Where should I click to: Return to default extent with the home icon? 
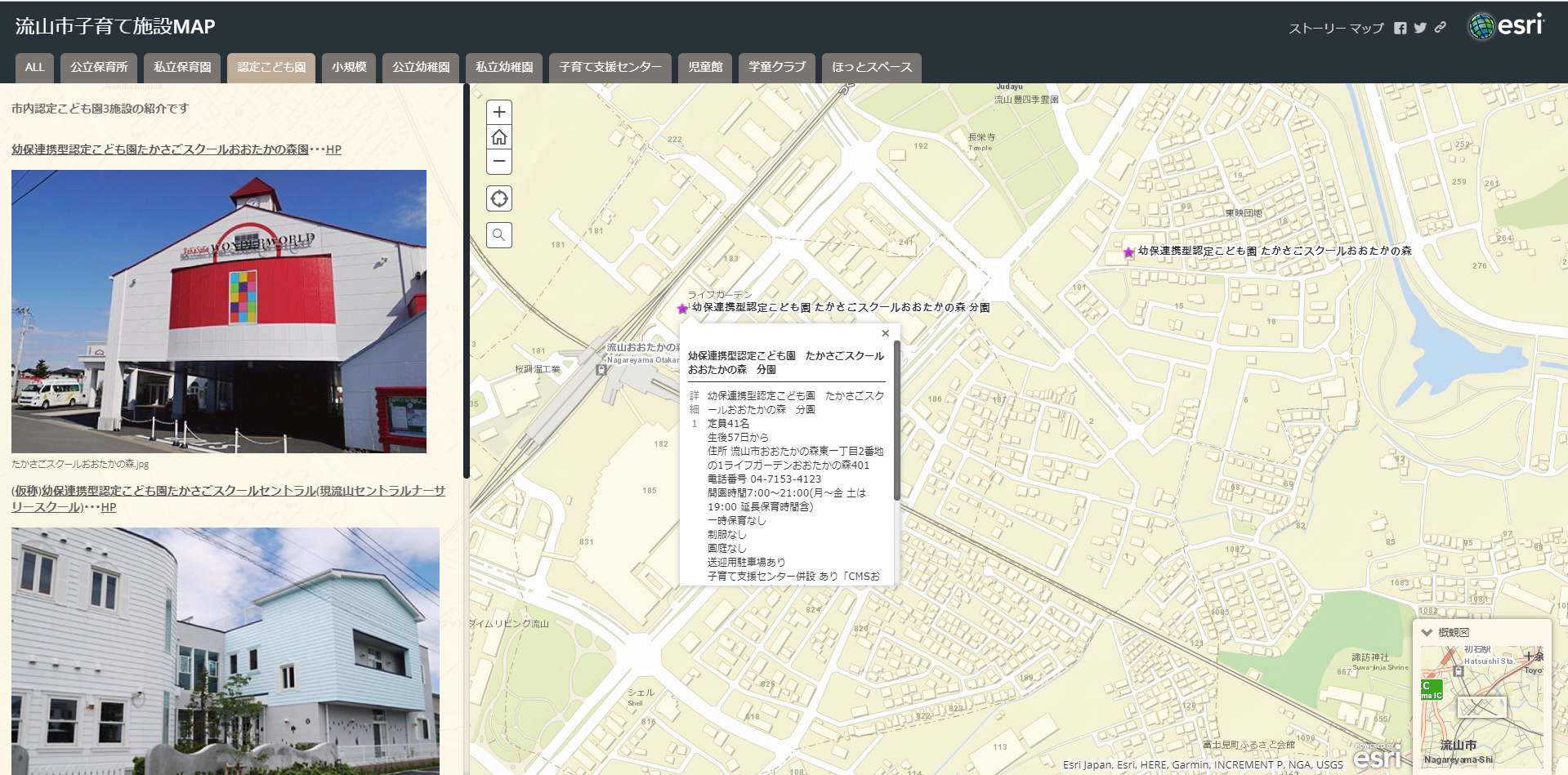click(x=498, y=137)
